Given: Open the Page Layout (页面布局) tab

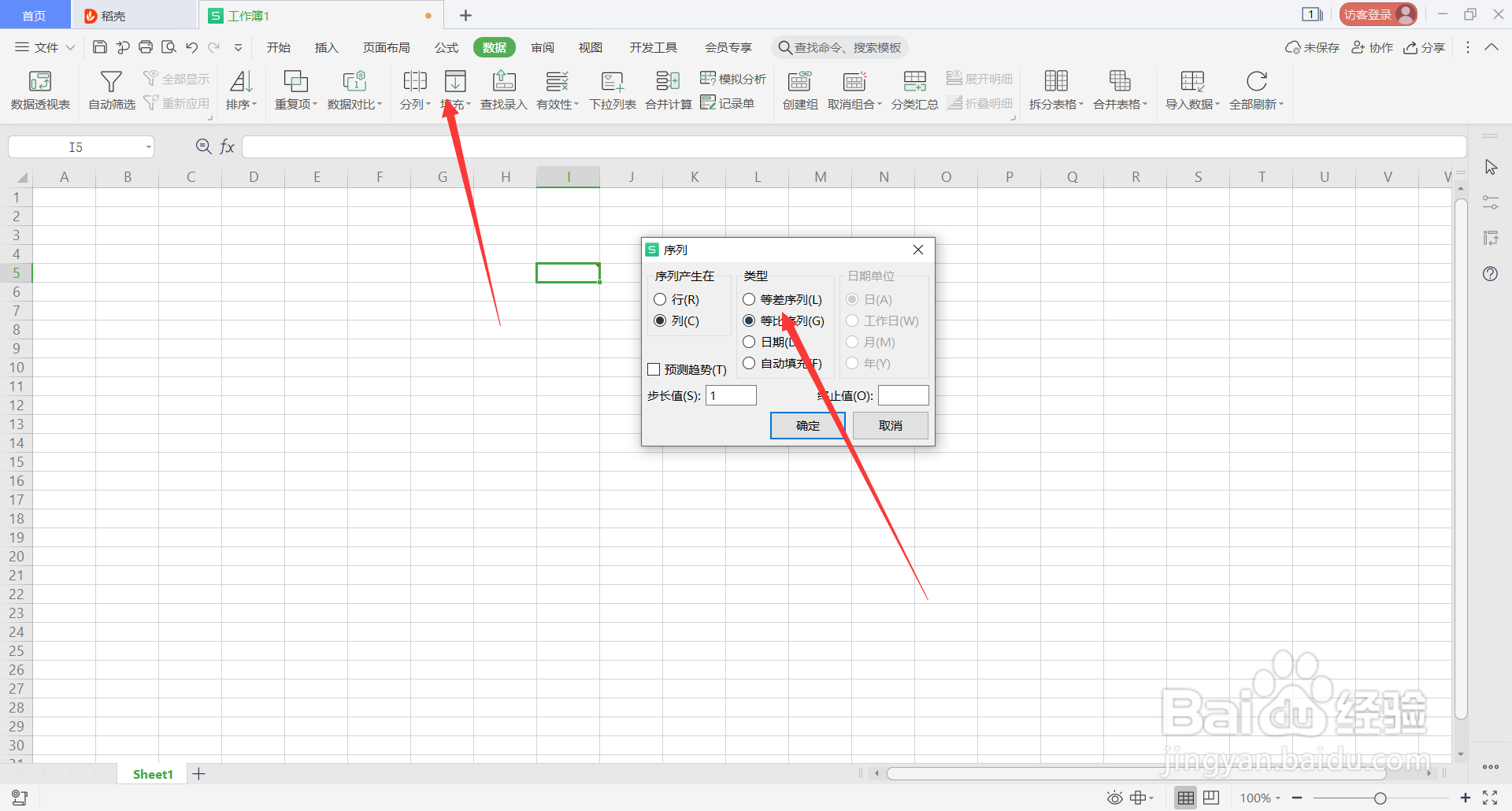Looking at the screenshot, I should pos(386,47).
